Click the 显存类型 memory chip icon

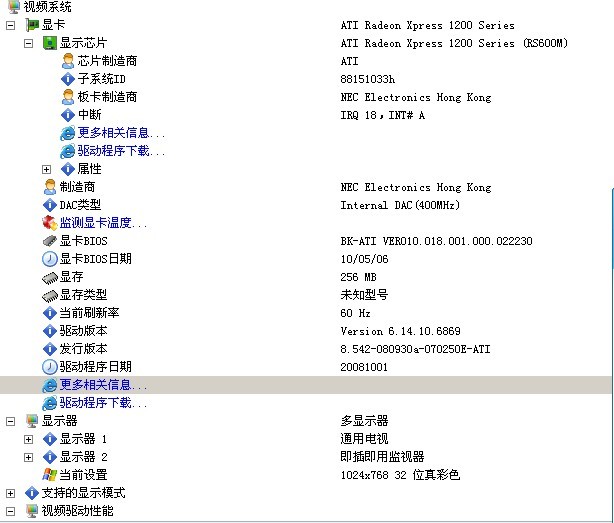[50, 296]
